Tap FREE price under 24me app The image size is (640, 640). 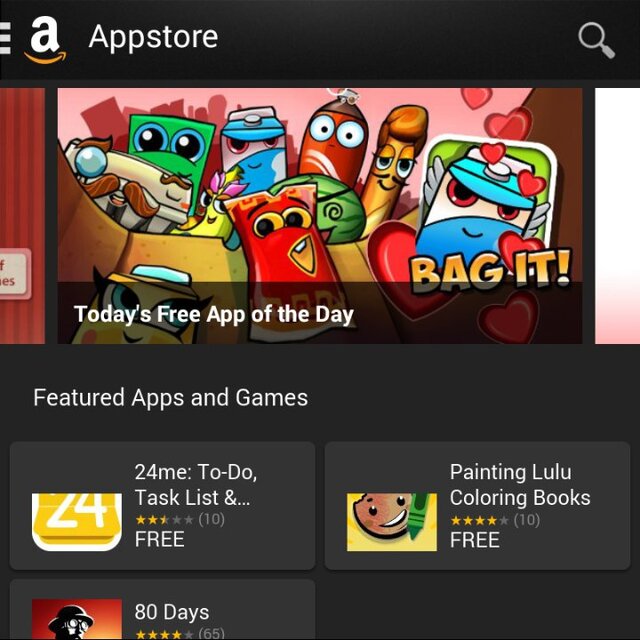pos(160,539)
